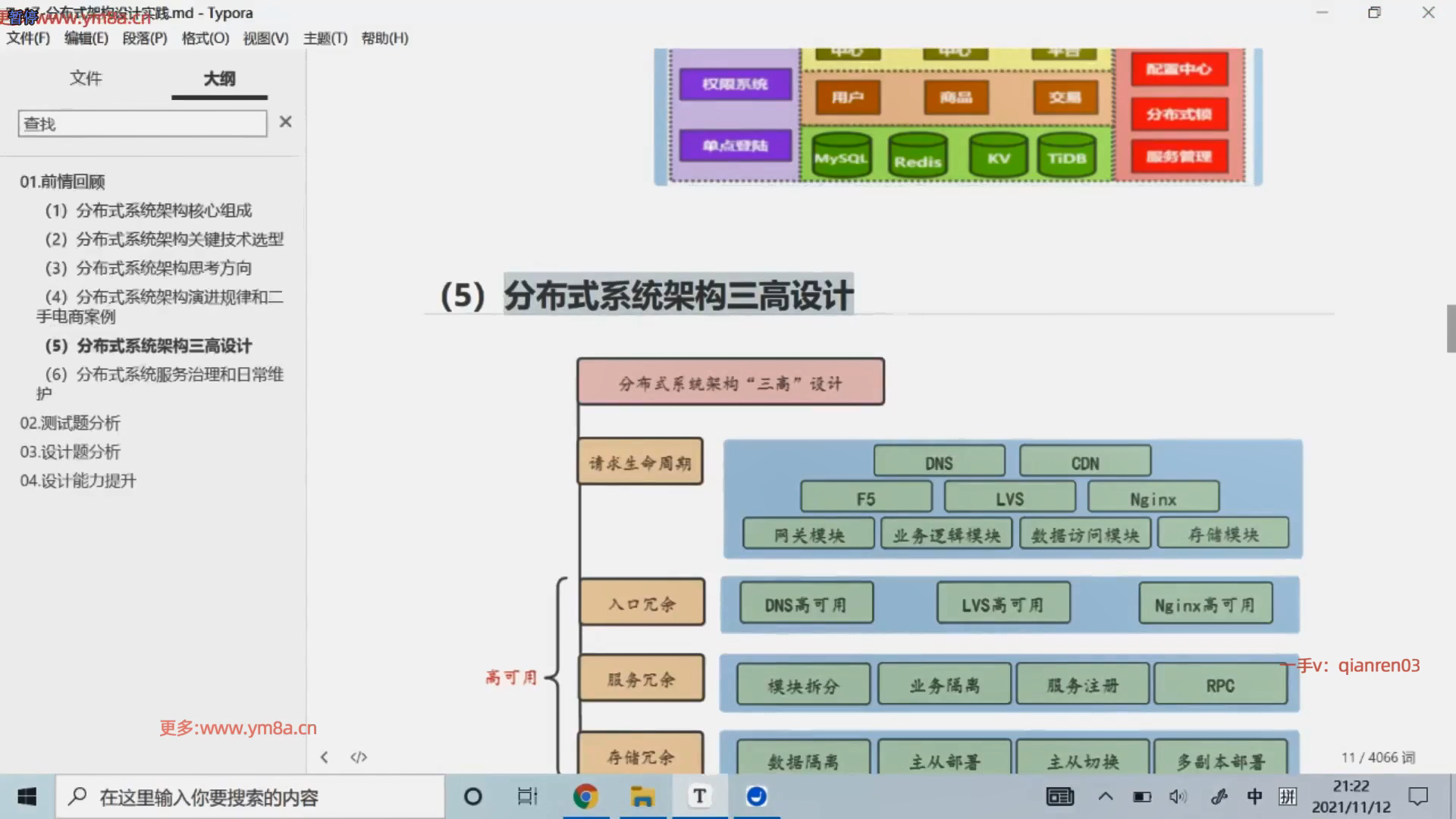Go to (2) 分布式系统架构关键技术选型 heading

pos(164,240)
